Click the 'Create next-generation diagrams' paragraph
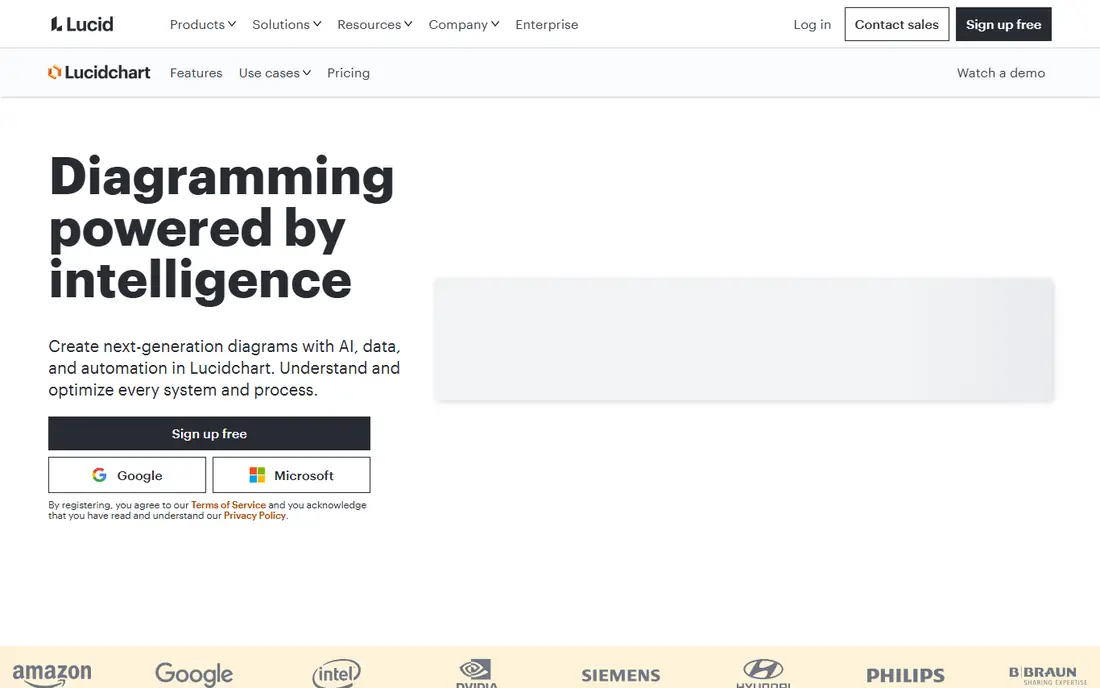The image size is (1100, 688). [x=224, y=368]
